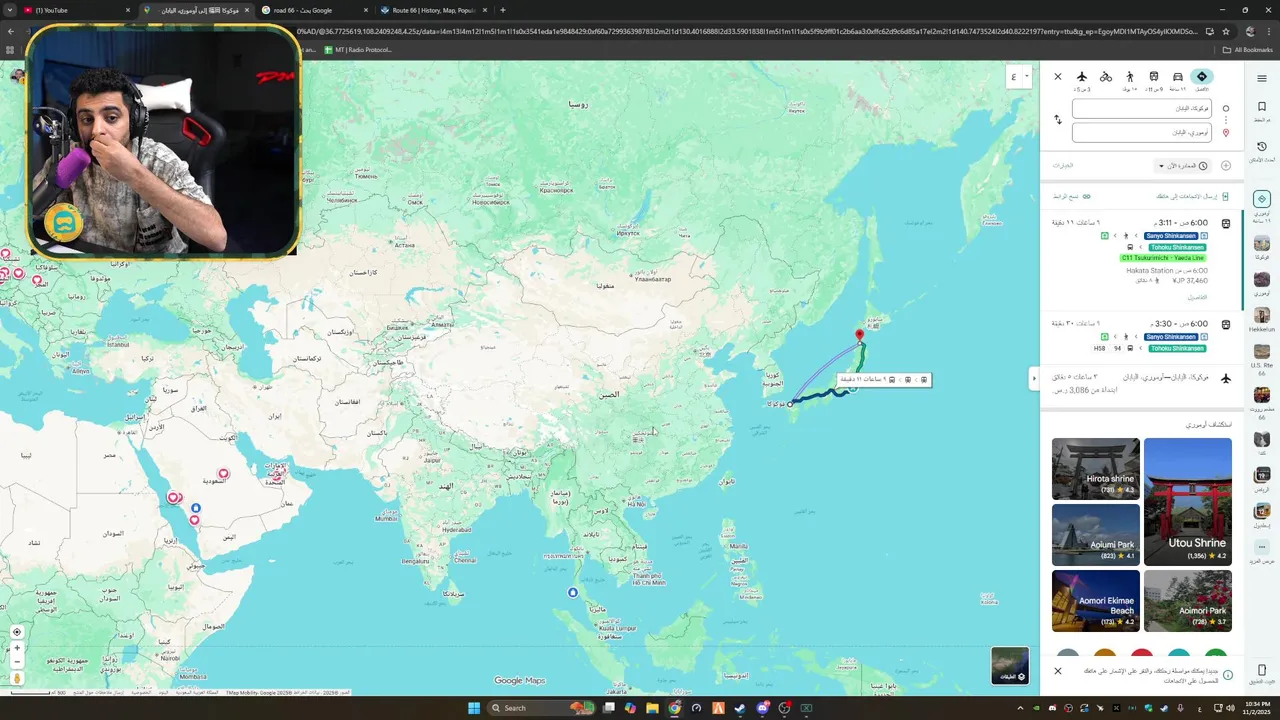Open File Explorer from the taskbar

(652, 708)
